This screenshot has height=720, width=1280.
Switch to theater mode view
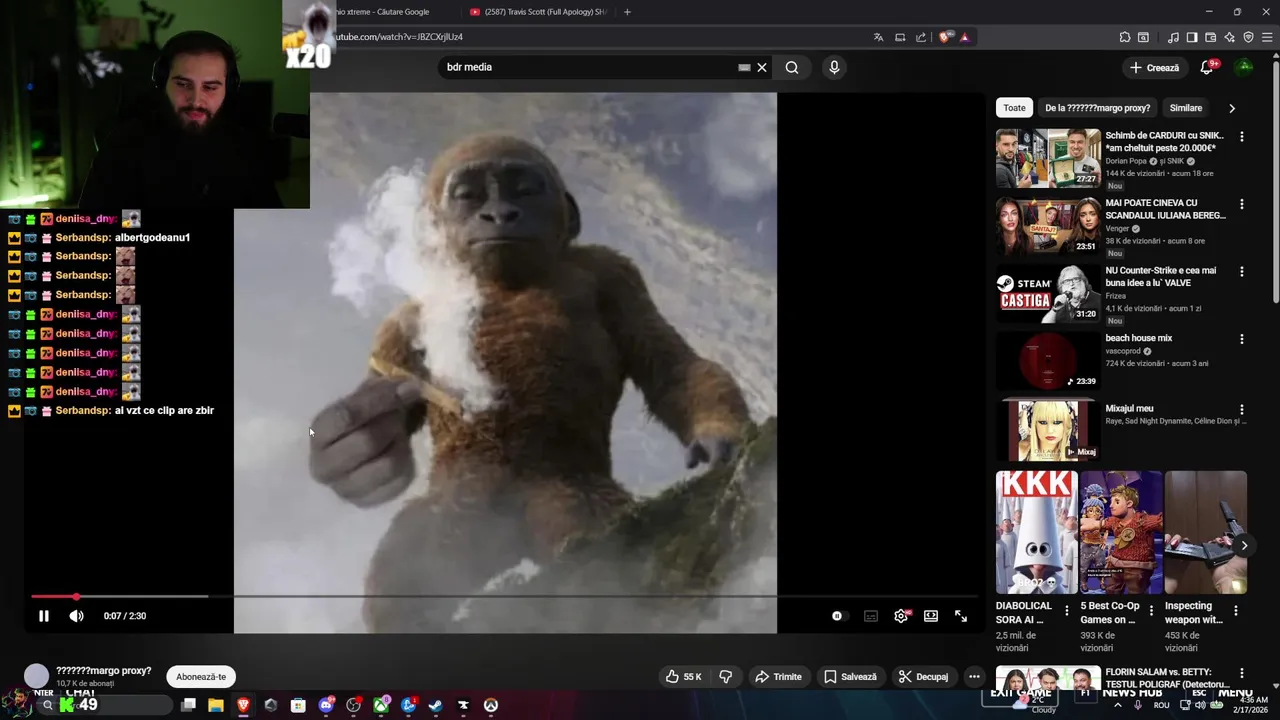[931, 616]
